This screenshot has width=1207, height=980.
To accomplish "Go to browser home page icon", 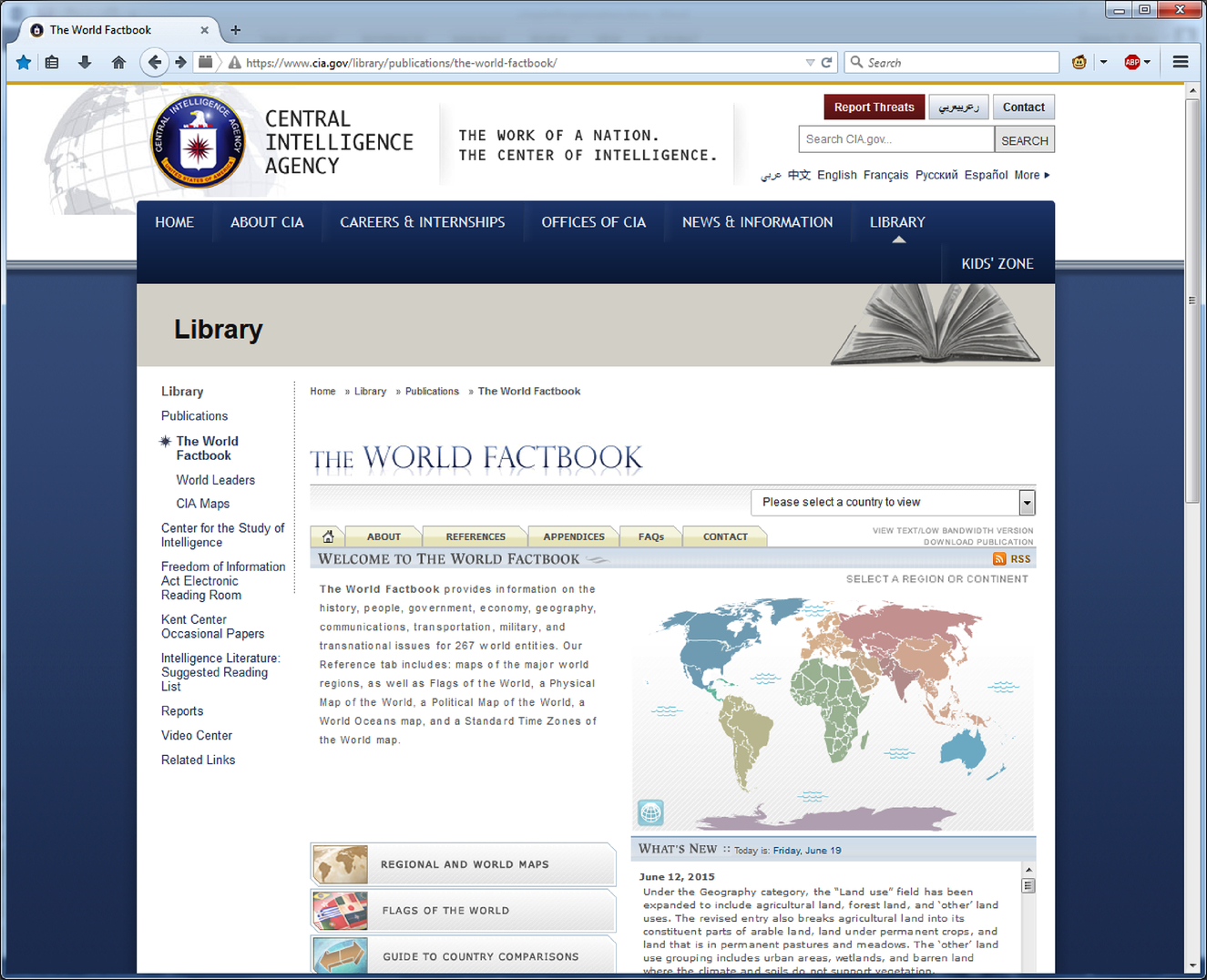I will coord(118,62).
